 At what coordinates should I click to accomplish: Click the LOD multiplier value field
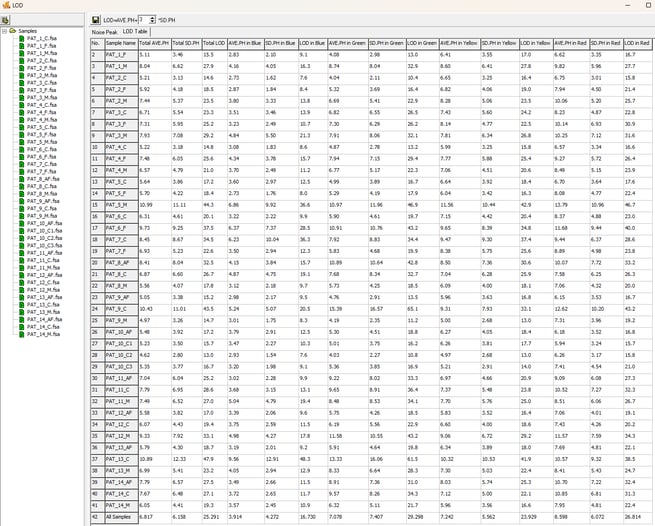[x=144, y=20]
